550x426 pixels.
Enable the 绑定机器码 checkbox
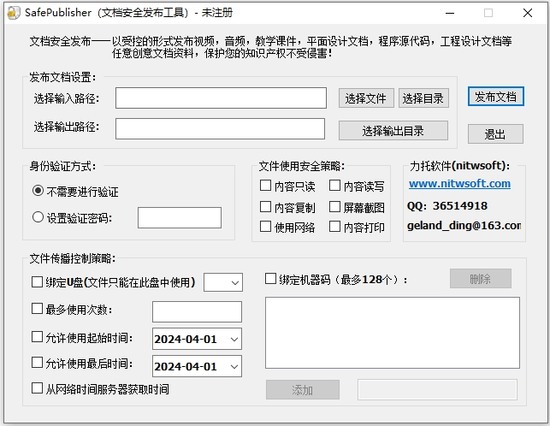(x=270, y=279)
